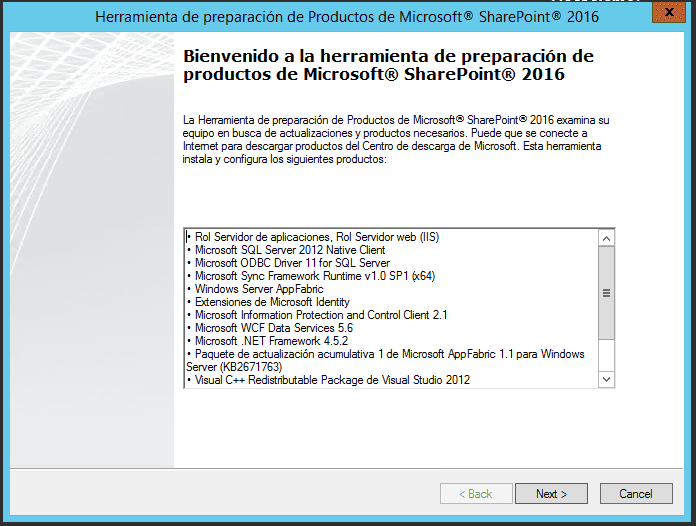Viewport: 696px width, 526px height.
Task: Click Microsoft ODBC Driver 11 for SQL Server
Action: [292, 263]
